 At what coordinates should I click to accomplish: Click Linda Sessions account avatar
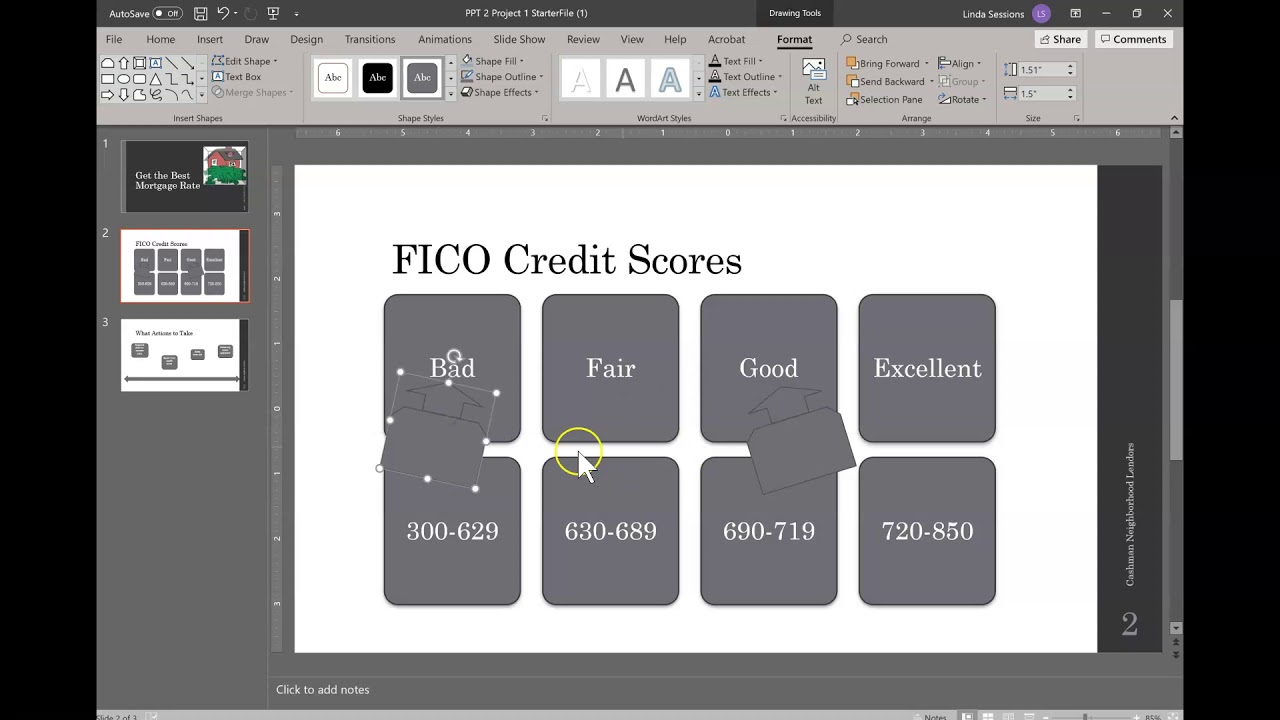click(x=1042, y=14)
